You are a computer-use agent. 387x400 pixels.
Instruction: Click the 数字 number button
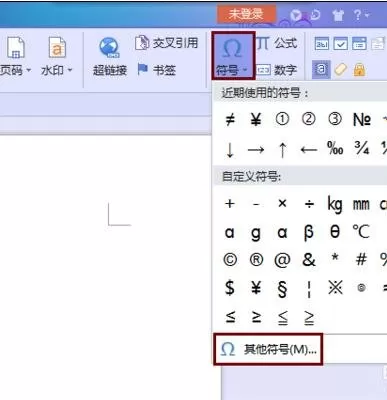tap(277, 70)
